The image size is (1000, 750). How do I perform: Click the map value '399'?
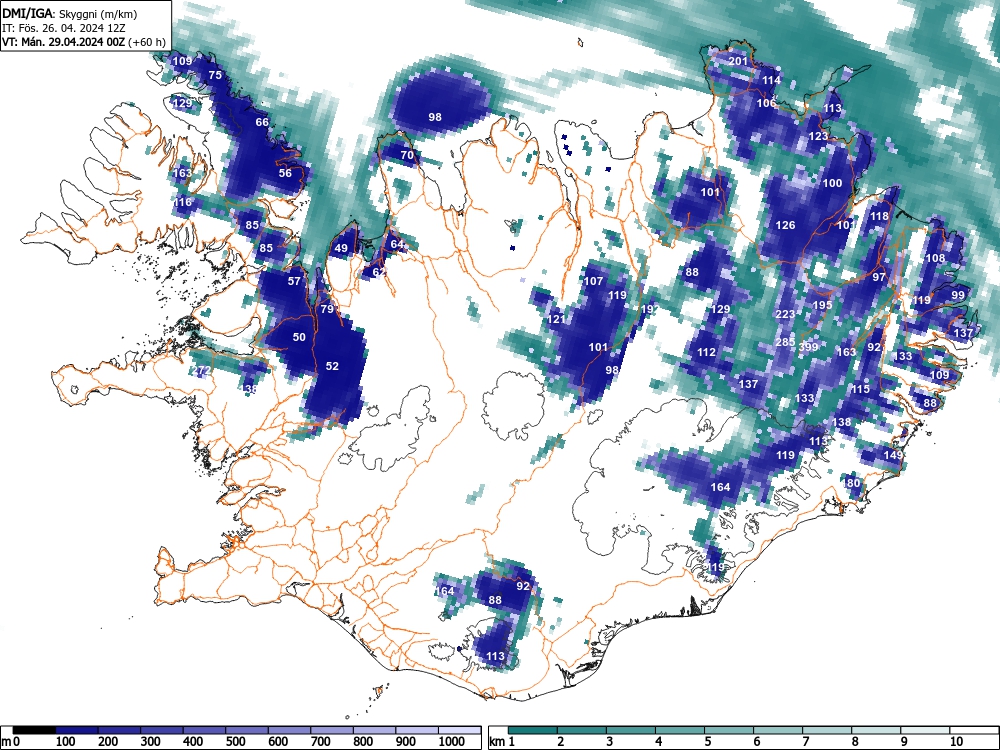(808, 347)
